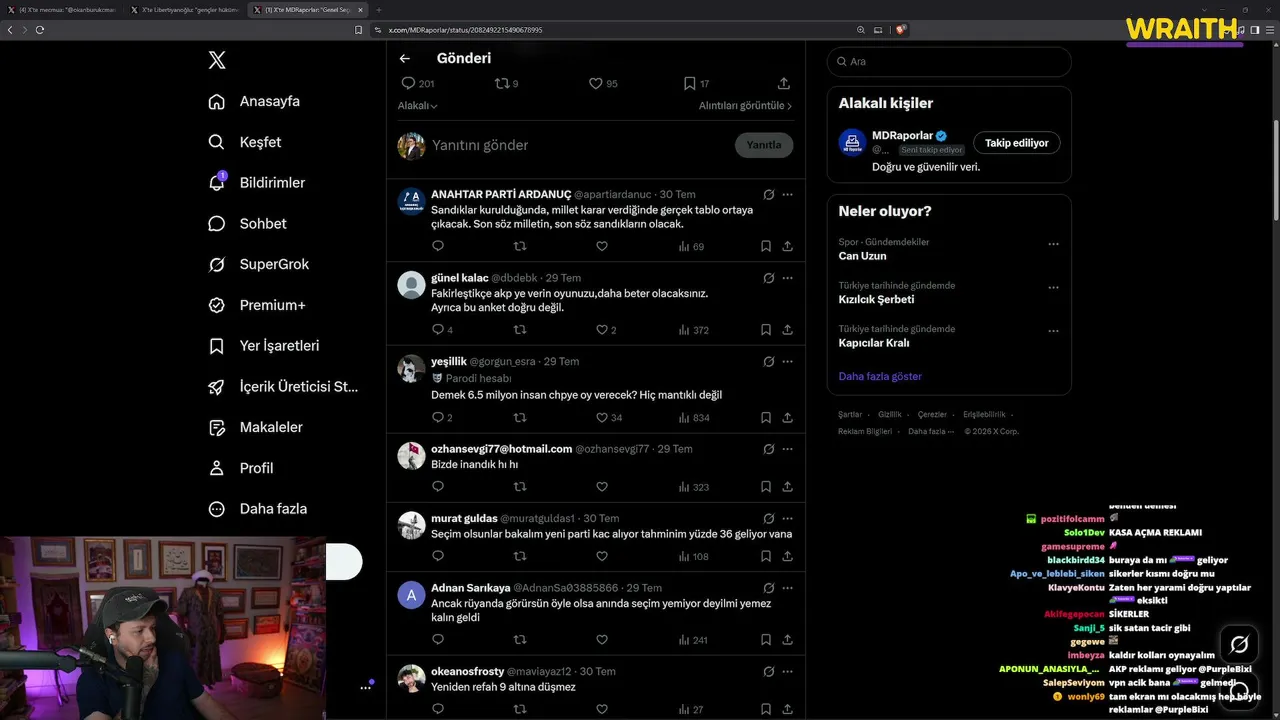Expand Daha fazla in the sidebar
The image size is (1280, 720).
[257, 509]
